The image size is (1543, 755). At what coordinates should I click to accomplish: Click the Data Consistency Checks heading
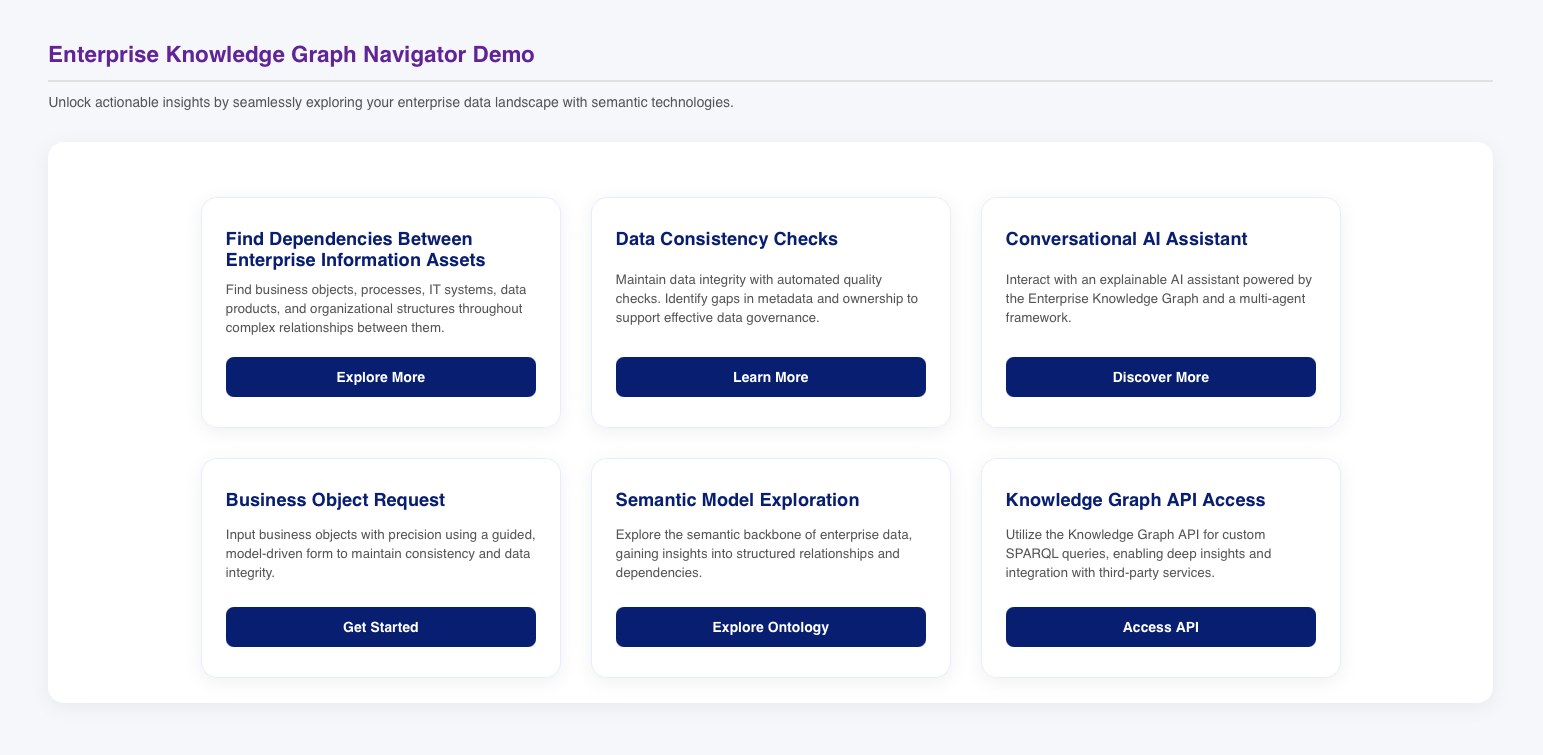click(x=727, y=239)
